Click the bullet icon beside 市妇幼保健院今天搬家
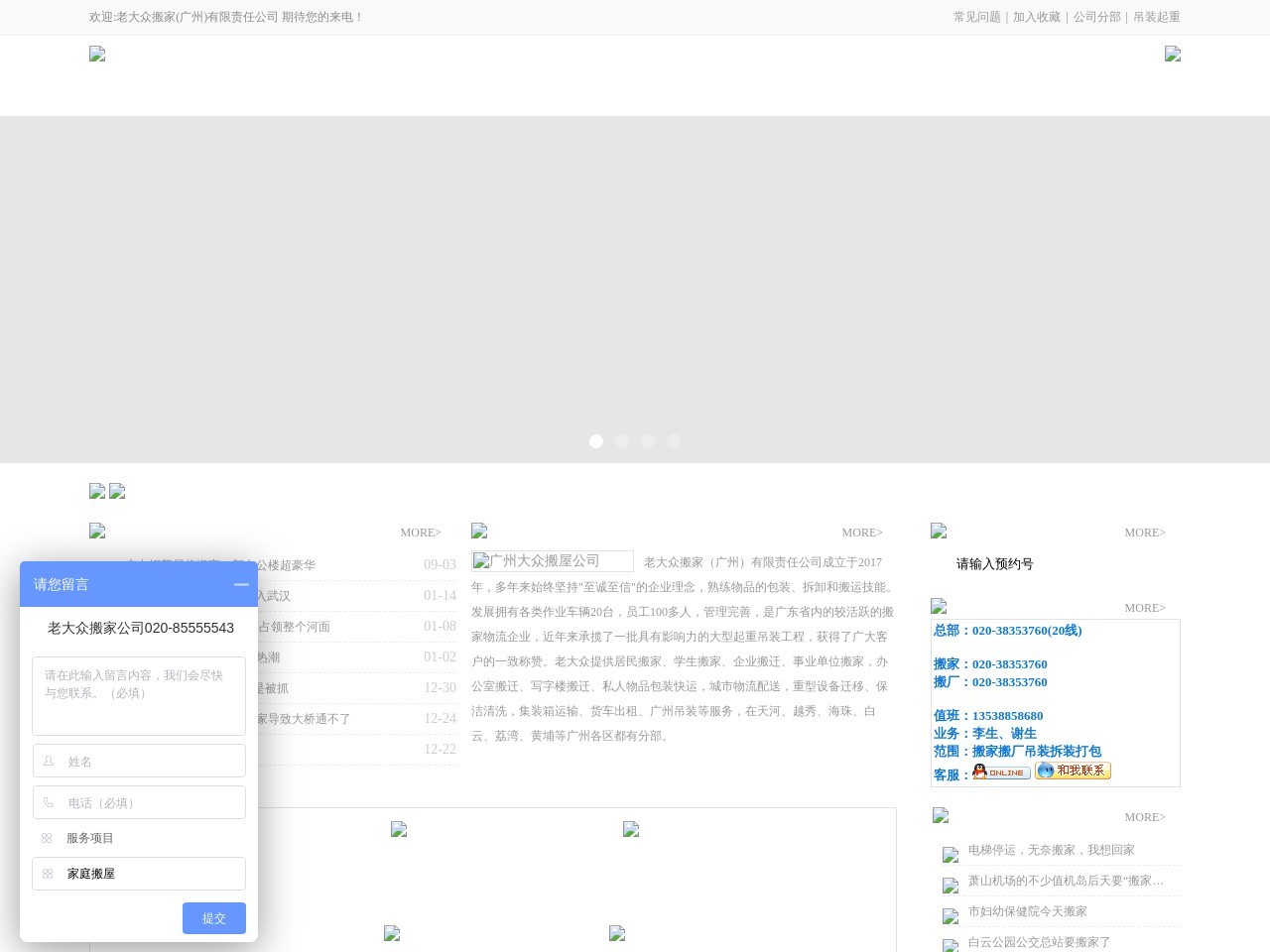The height and width of the screenshot is (952, 1270). (950, 915)
